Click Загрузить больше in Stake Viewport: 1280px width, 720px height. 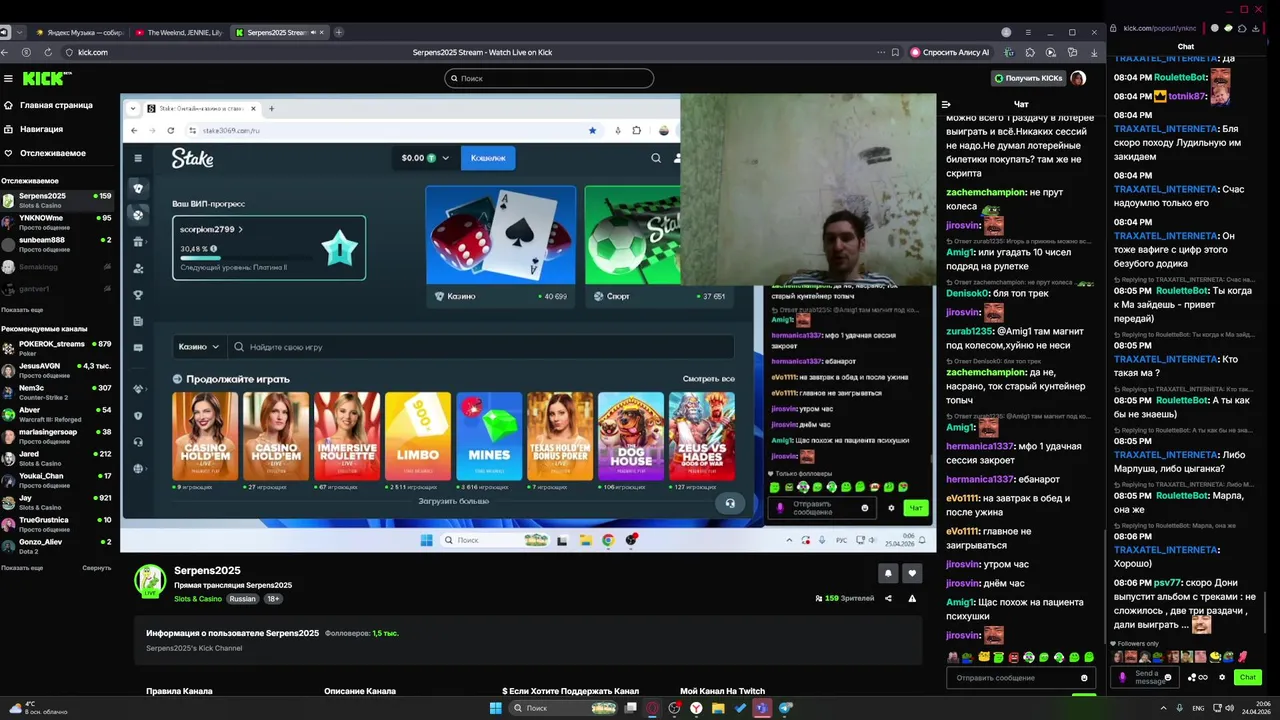(453, 501)
